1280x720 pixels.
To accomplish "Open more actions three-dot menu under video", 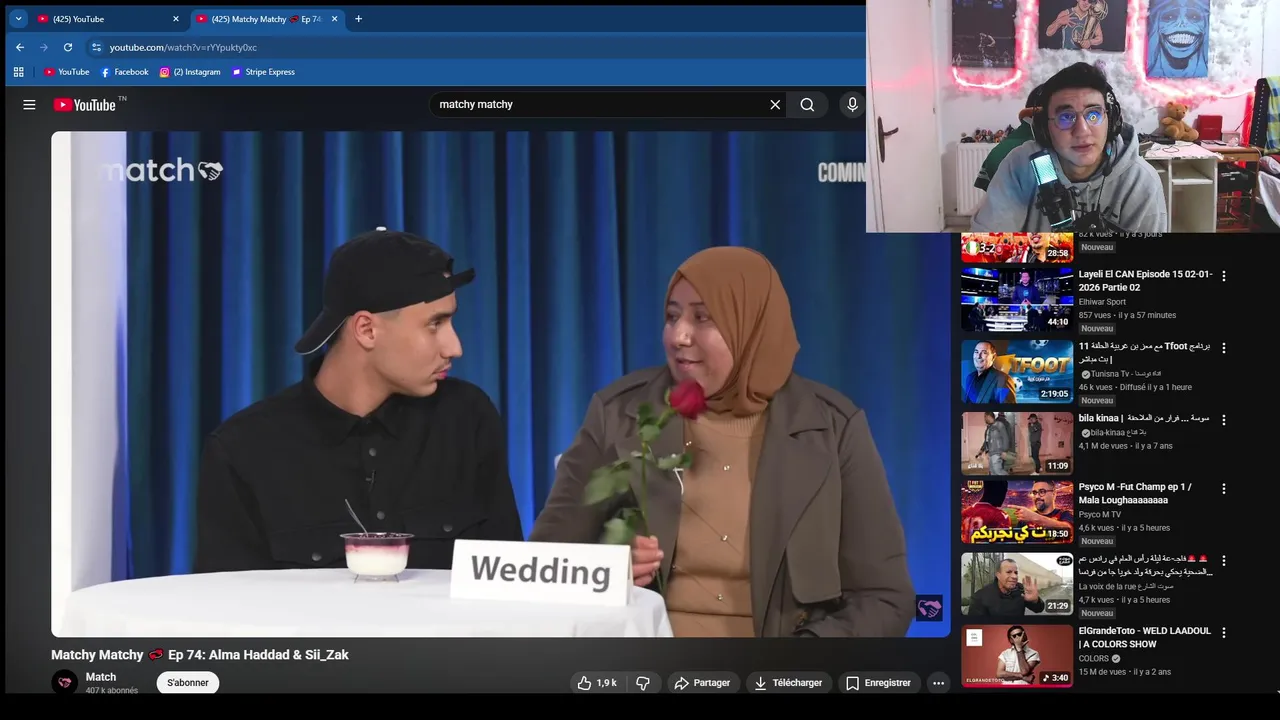I will 938,683.
